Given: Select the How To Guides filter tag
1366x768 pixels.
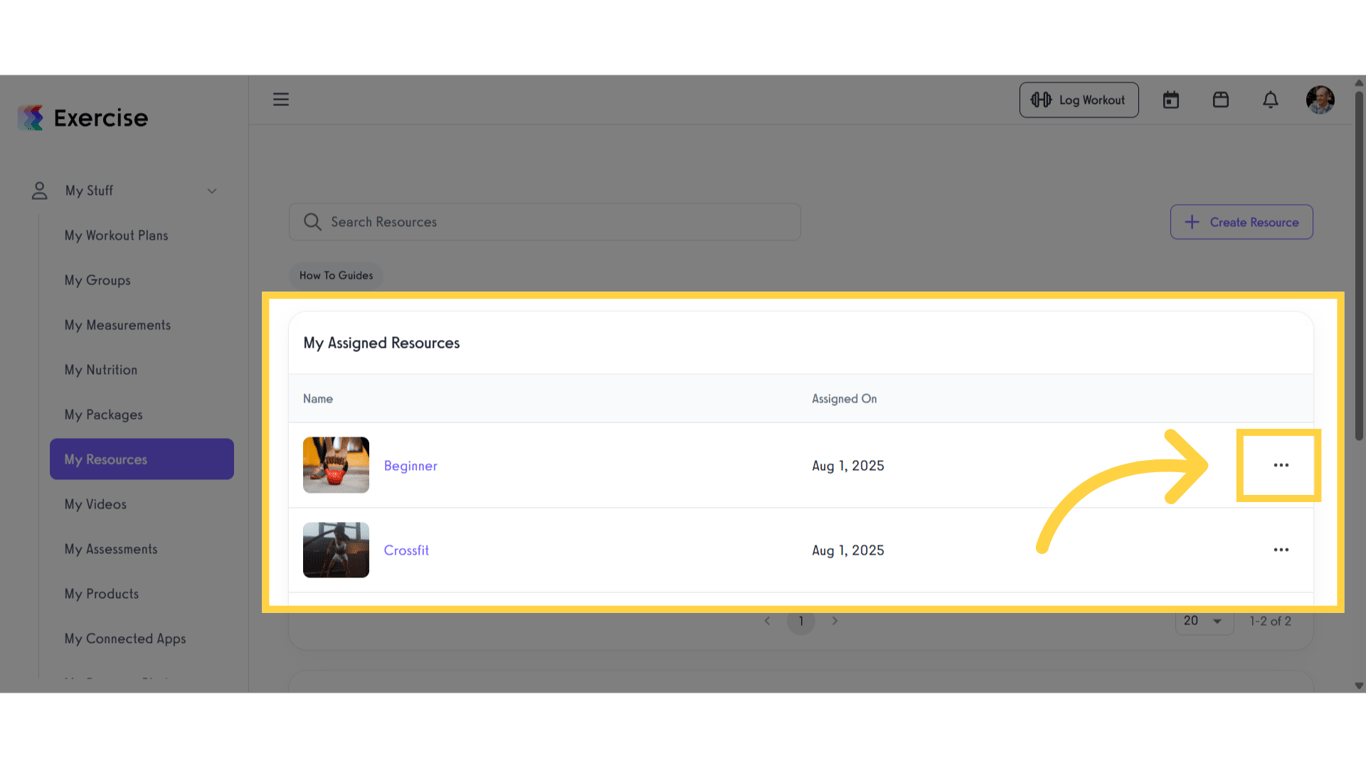Looking at the screenshot, I should click(335, 274).
